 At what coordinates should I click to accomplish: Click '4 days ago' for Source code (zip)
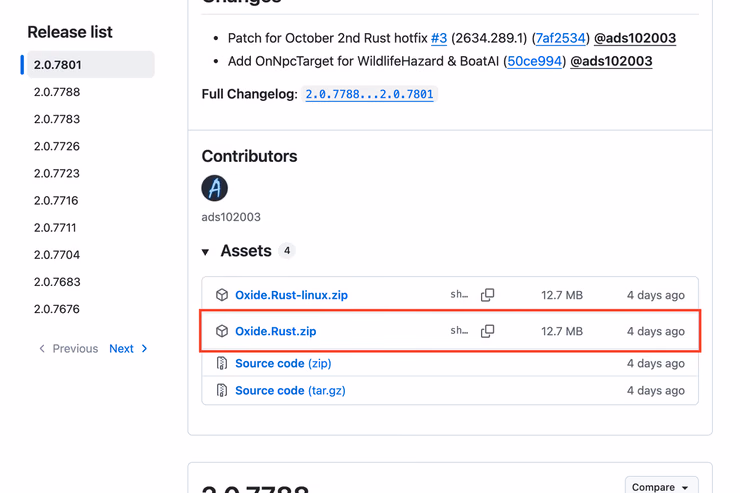pyautogui.click(x=656, y=363)
